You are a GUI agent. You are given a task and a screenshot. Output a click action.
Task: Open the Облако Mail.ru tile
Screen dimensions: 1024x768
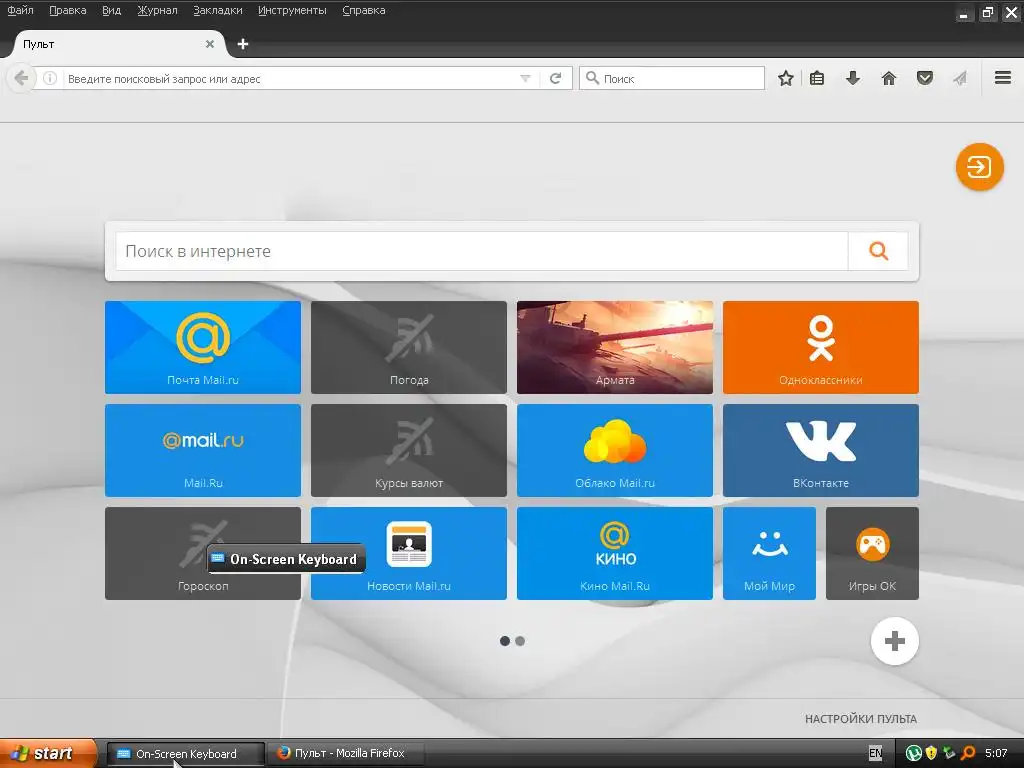tap(615, 451)
